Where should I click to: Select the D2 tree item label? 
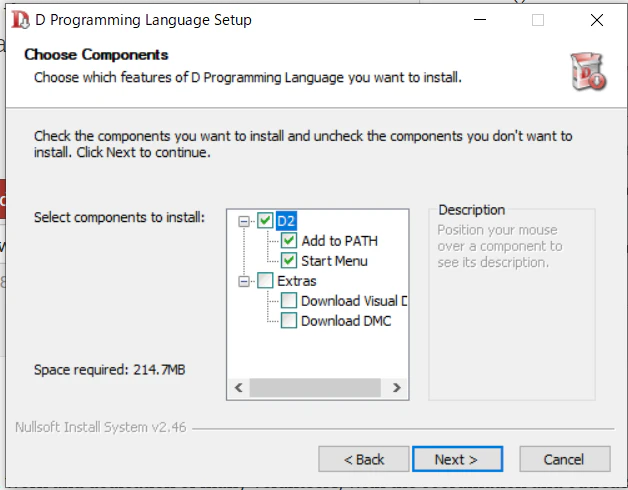click(x=286, y=221)
